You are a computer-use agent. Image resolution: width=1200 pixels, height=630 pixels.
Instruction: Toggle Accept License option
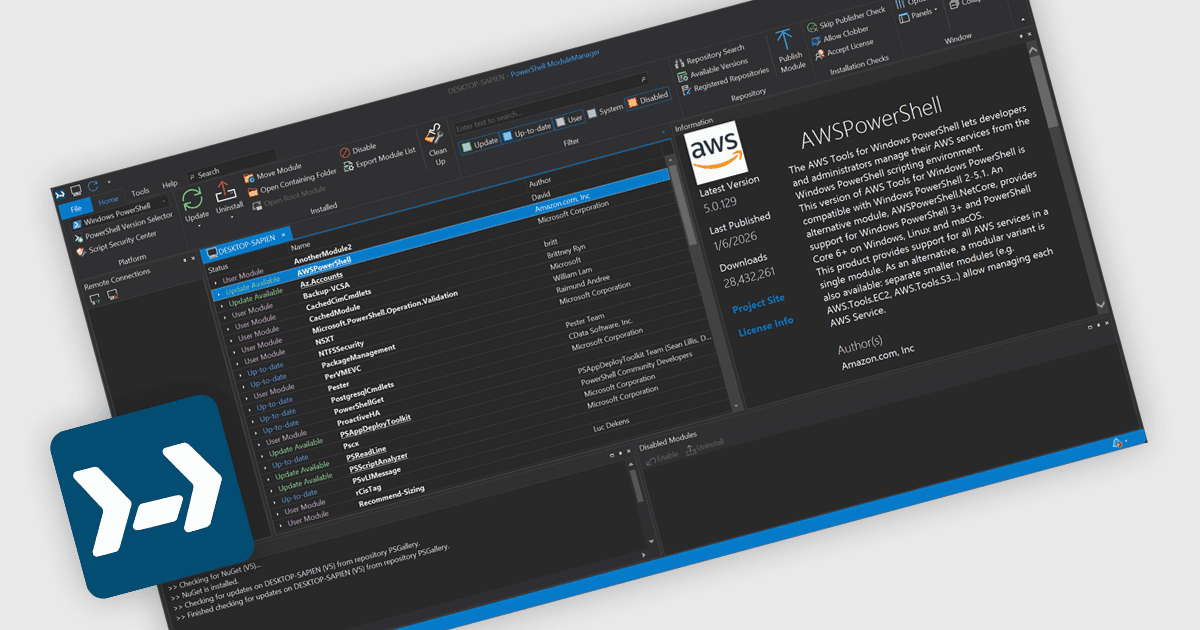842,49
